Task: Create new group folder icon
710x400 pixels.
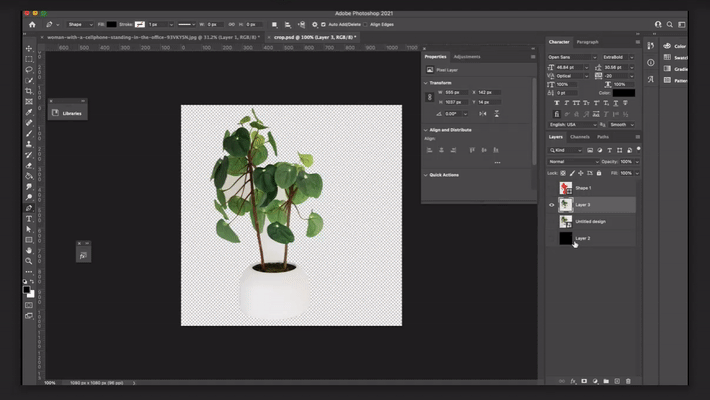Action: 606,381
